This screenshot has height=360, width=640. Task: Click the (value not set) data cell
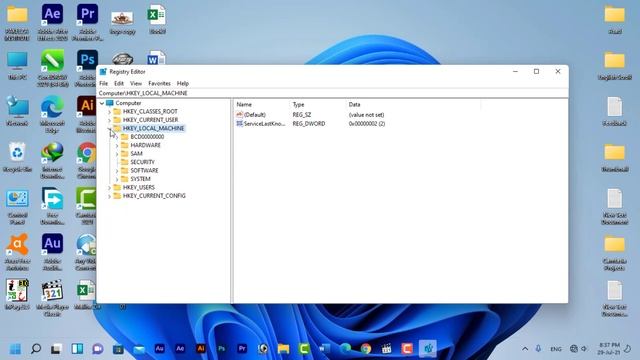point(366,115)
